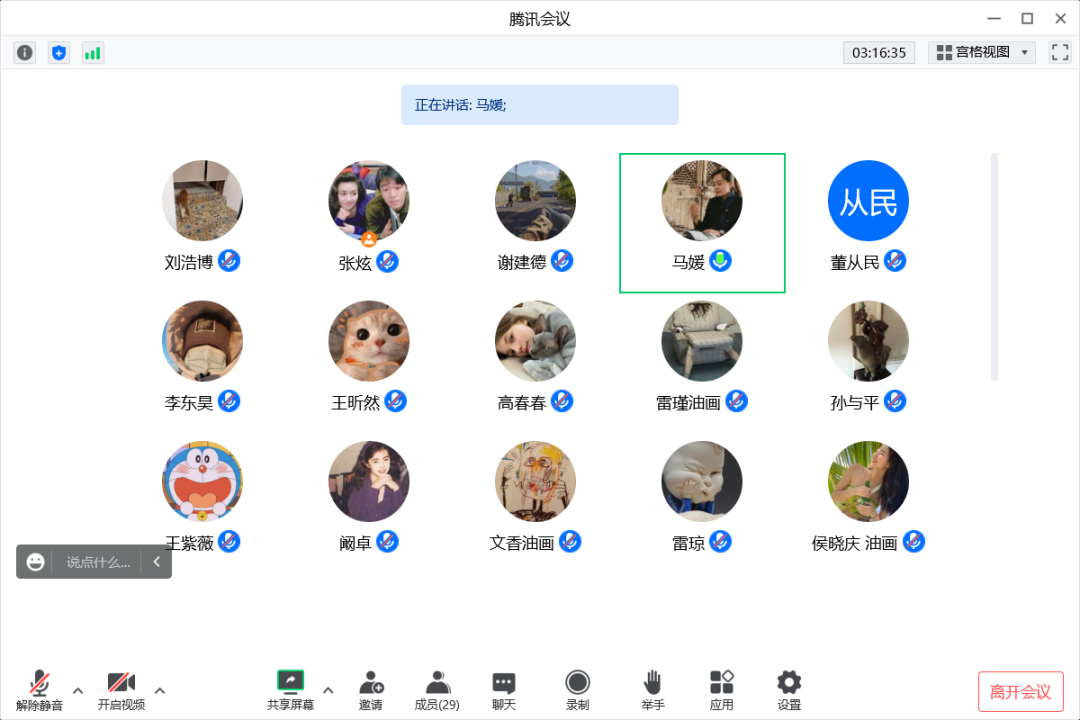Image resolution: width=1080 pixels, height=720 pixels.
Task: Expand the screen share options chevron
Action: pyautogui.click(x=327, y=690)
